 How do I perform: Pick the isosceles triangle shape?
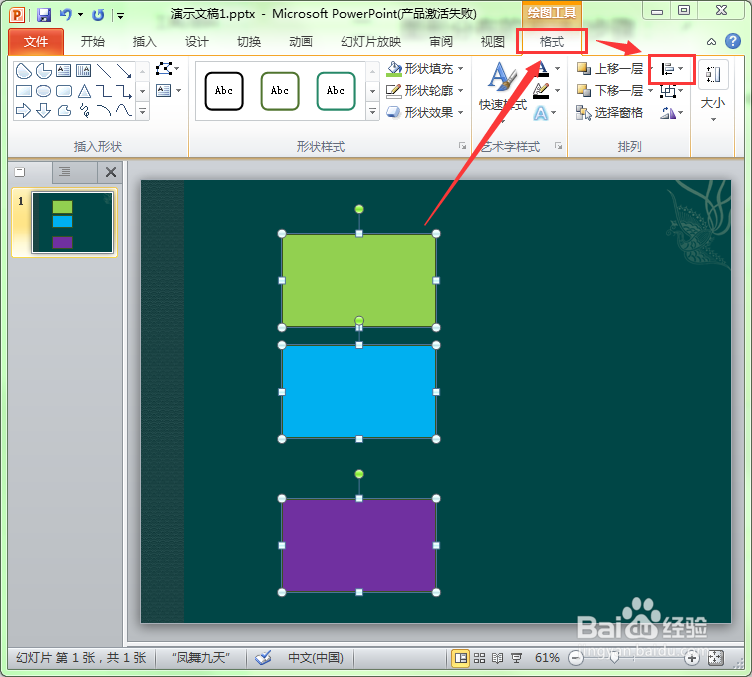[84, 91]
